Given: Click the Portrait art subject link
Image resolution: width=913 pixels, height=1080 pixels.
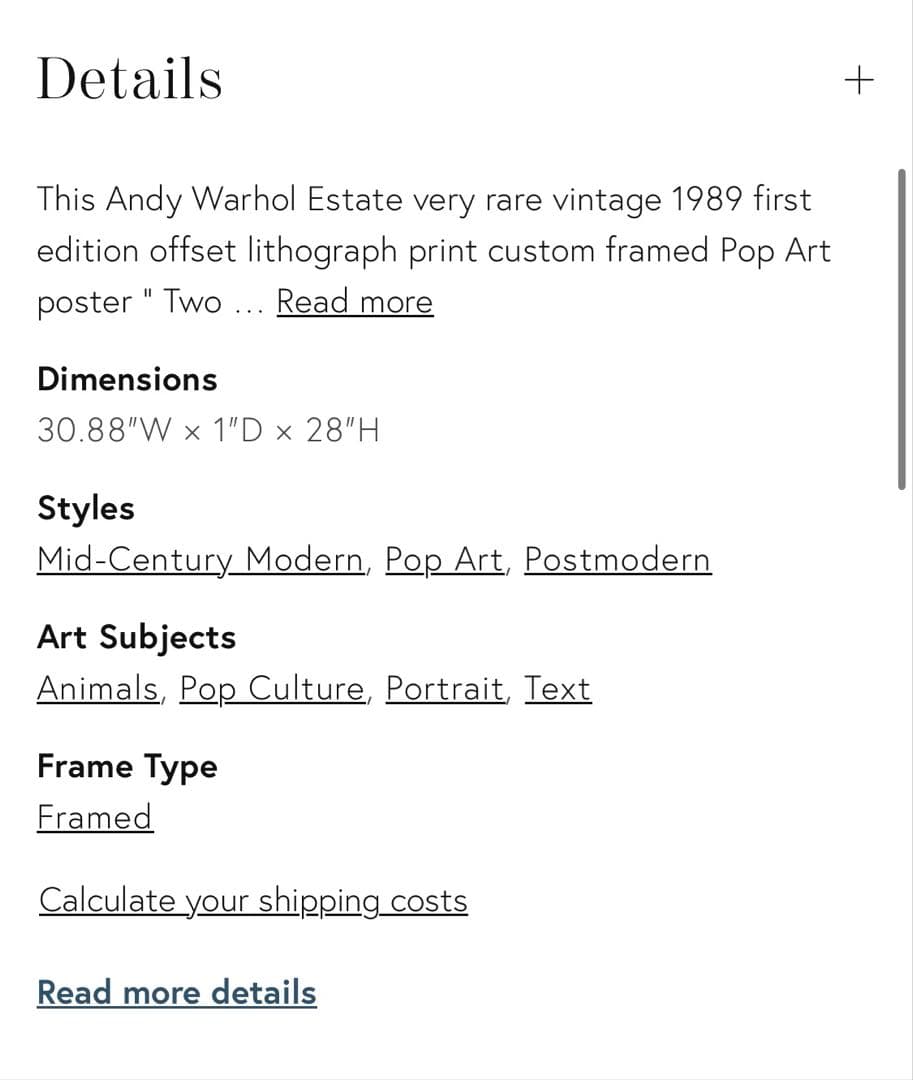Looking at the screenshot, I should (445, 689).
